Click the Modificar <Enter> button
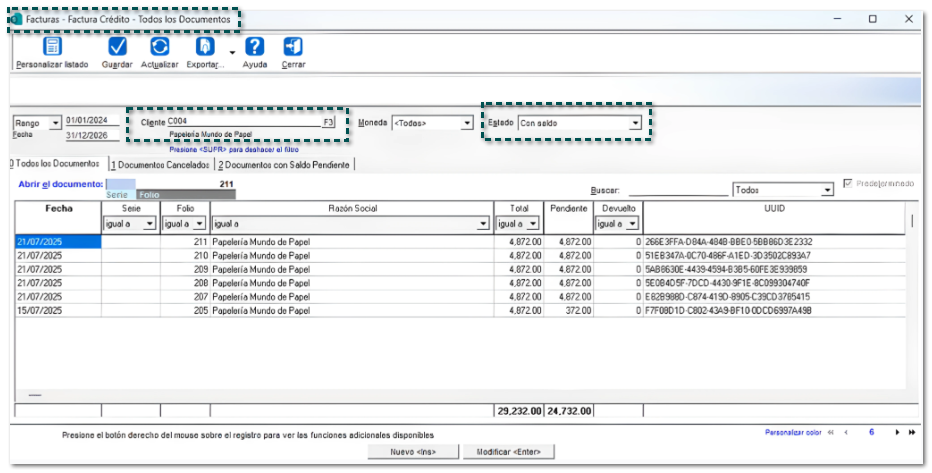 tap(509, 452)
